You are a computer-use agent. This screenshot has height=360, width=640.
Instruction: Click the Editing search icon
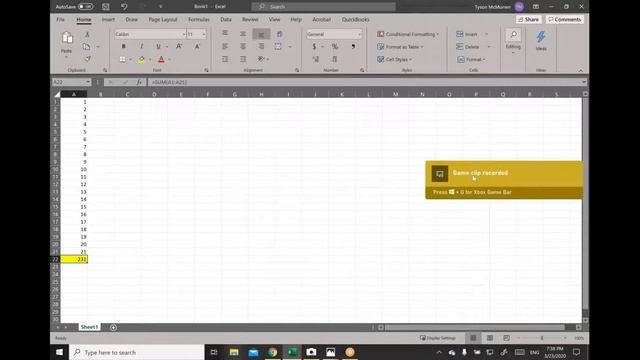[x=513, y=35]
